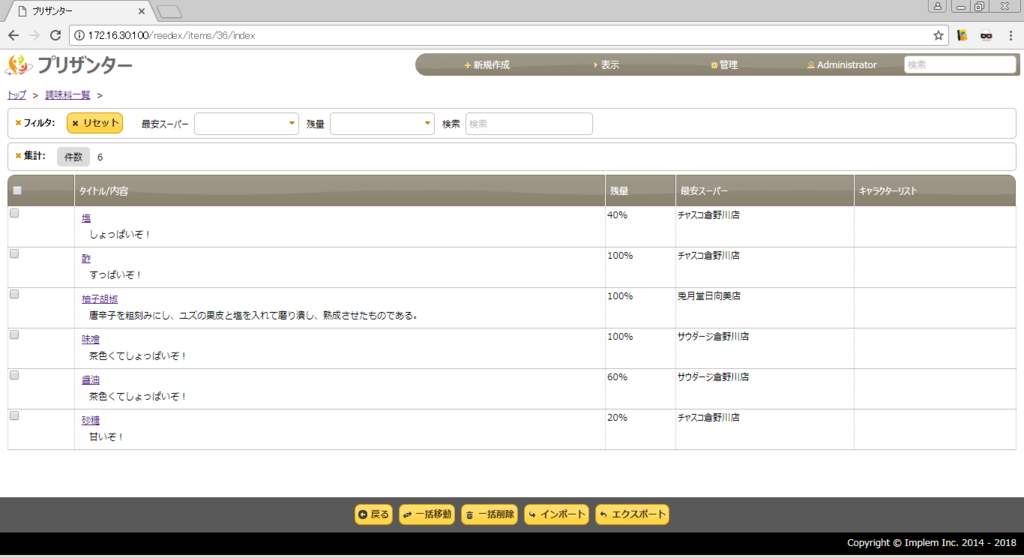The image size is (1024, 558).
Task: Click the プリザンター logo
Action: point(69,65)
